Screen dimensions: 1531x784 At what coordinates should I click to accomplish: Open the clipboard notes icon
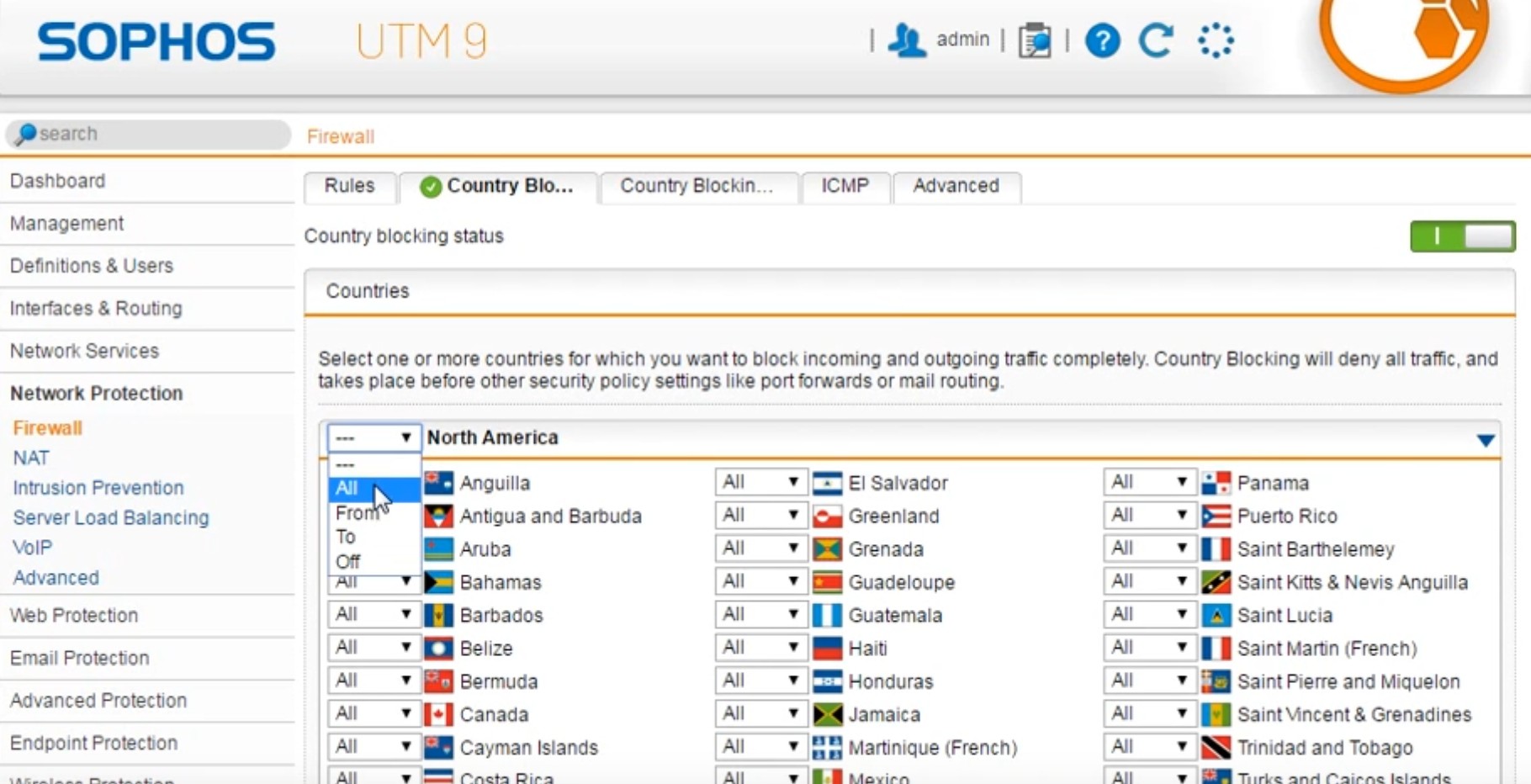[x=1035, y=40]
